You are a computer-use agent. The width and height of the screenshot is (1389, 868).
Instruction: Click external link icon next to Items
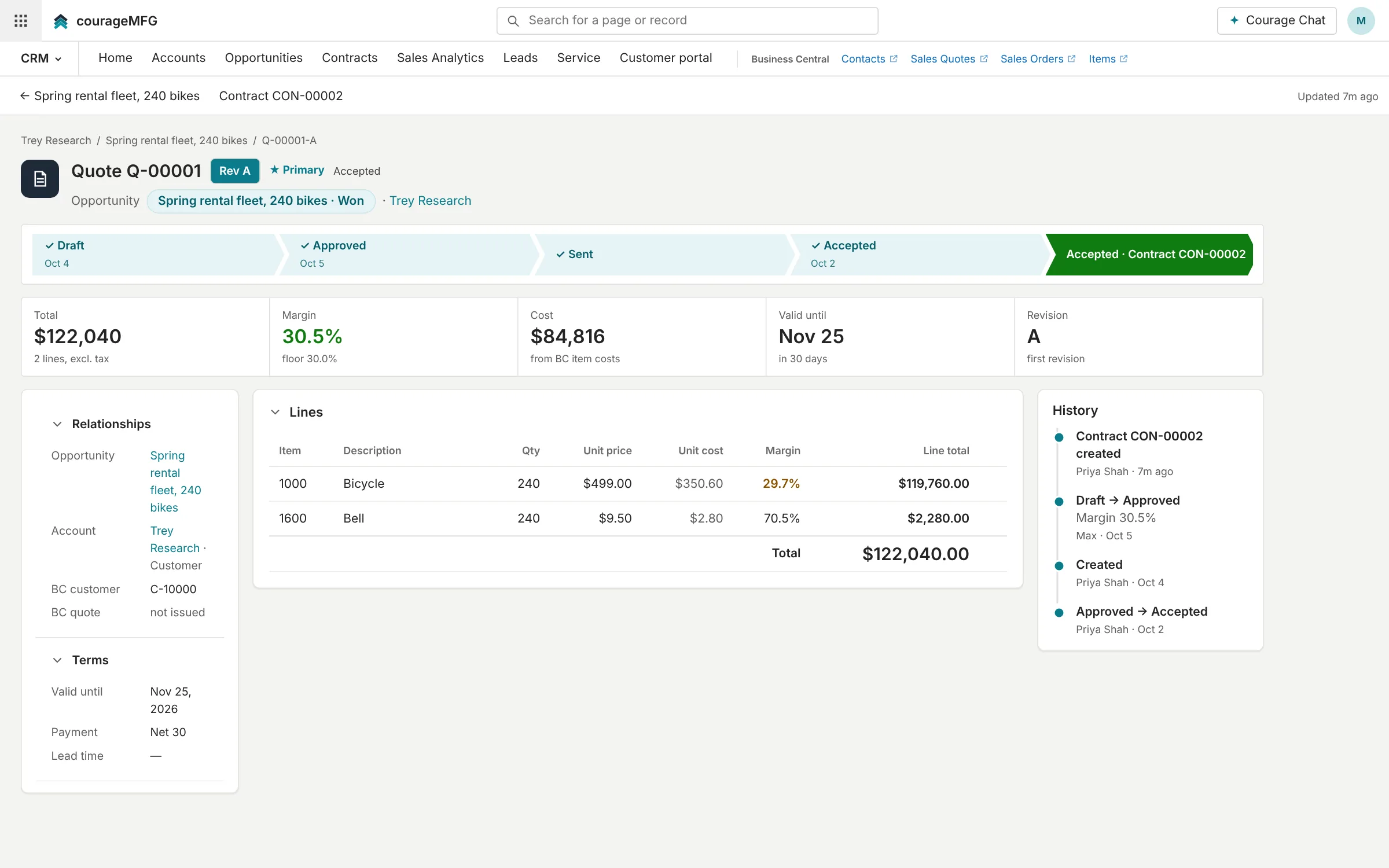click(x=1124, y=58)
